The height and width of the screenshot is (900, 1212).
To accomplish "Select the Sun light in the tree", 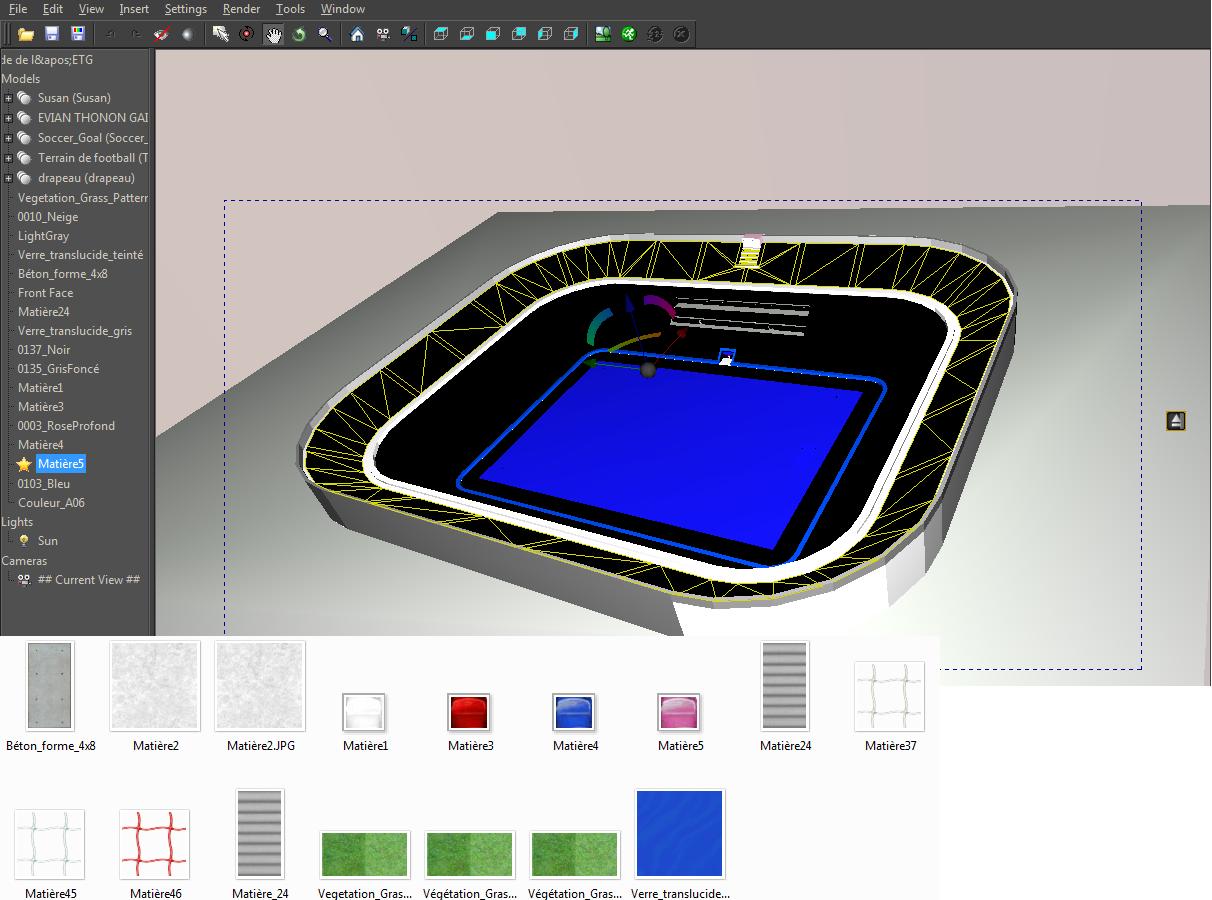I will coord(47,541).
